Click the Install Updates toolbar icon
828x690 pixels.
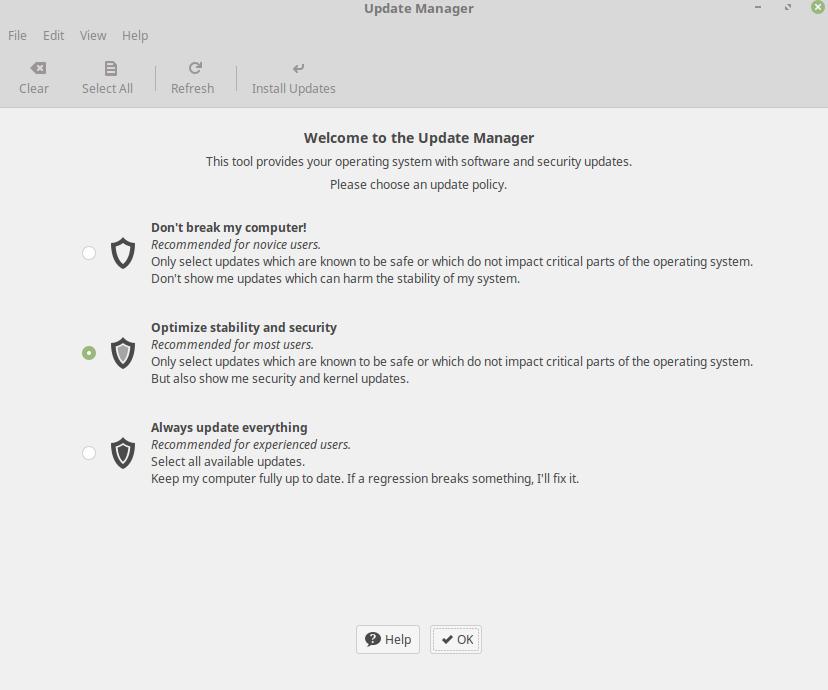click(x=298, y=68)
